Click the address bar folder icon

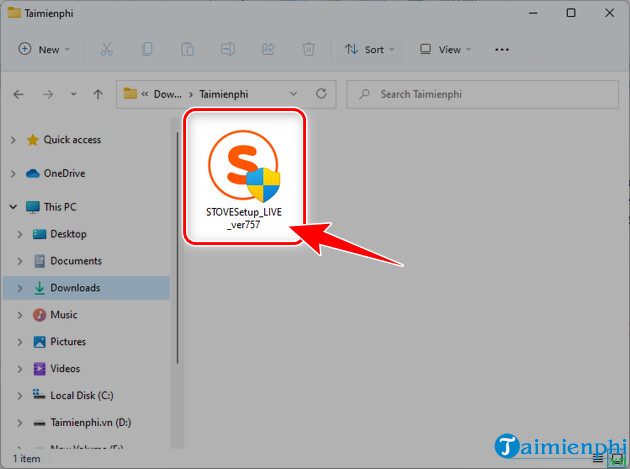pyautogui.click(x=130, y=94)
